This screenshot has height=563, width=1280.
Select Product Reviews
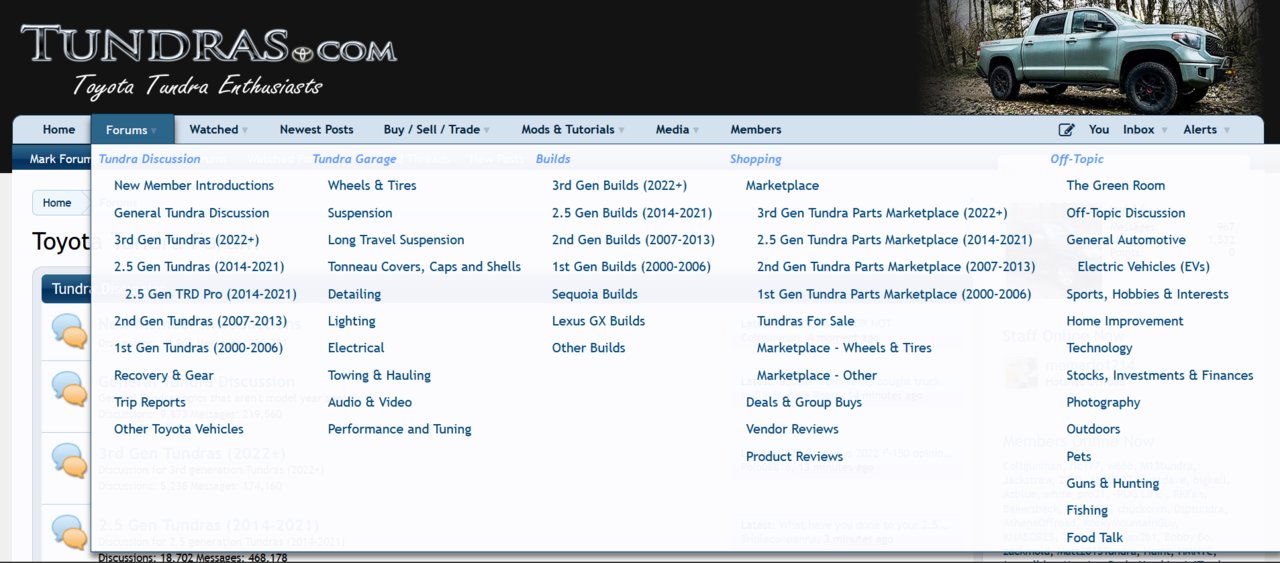coord(794,456)
